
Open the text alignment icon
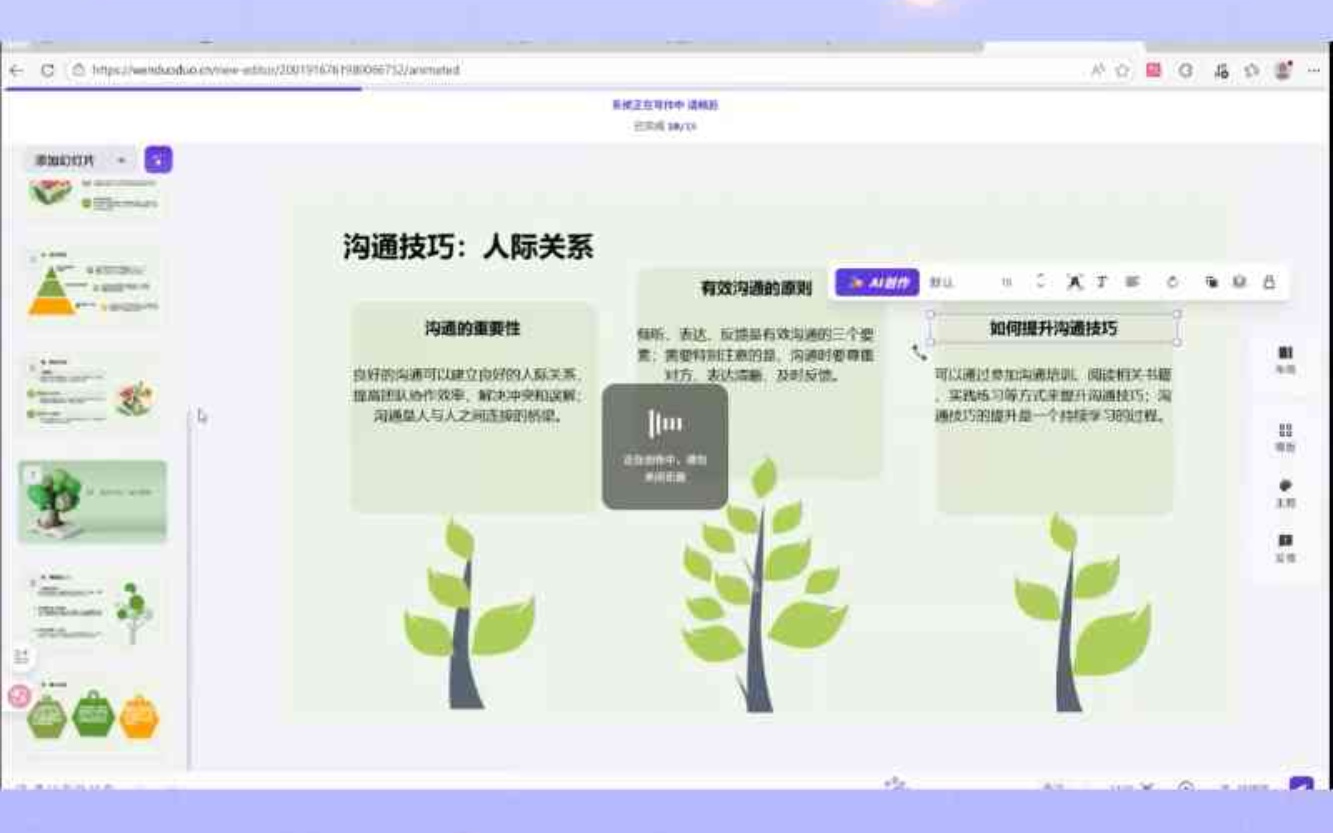tap(1132, 282)
